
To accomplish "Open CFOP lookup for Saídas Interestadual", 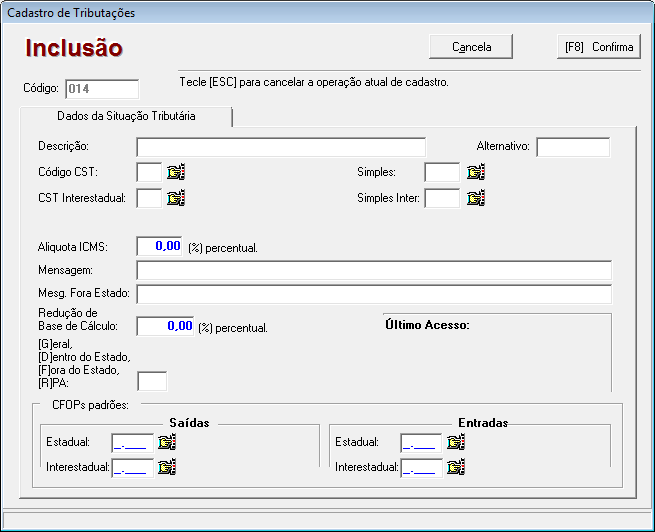I will tap(166, 467).
